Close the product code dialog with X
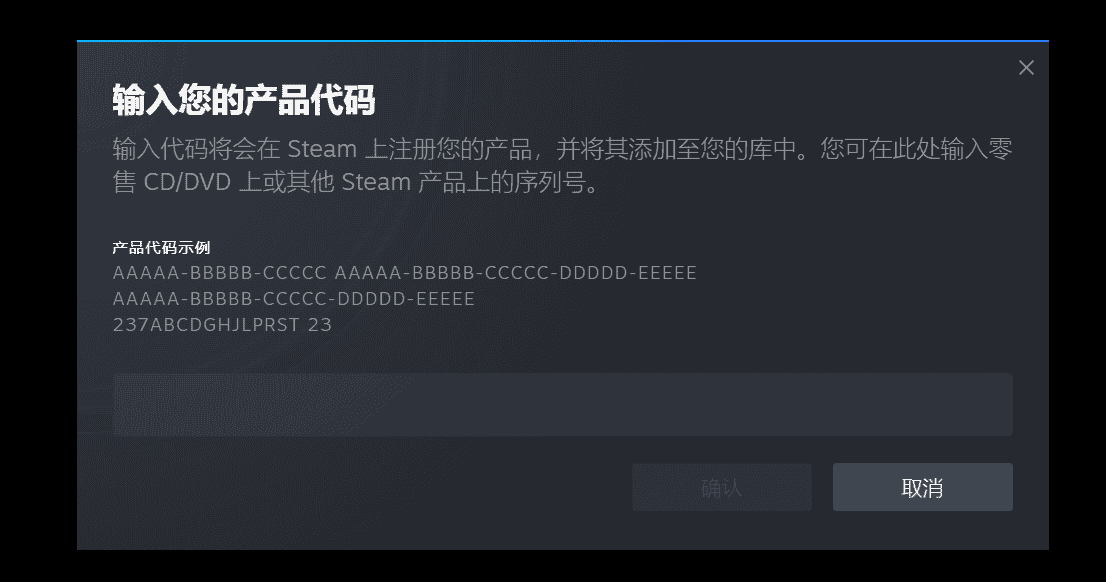Viewport: 1106px width, 582px height. 1026,68
